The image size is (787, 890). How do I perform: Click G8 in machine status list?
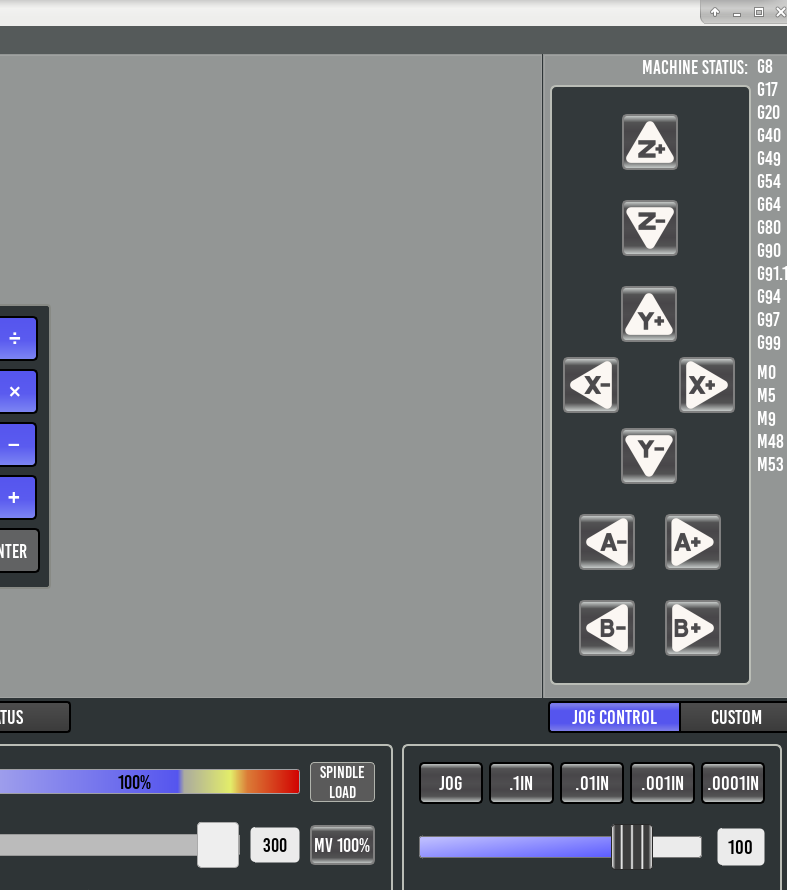(x=765, y=67)
